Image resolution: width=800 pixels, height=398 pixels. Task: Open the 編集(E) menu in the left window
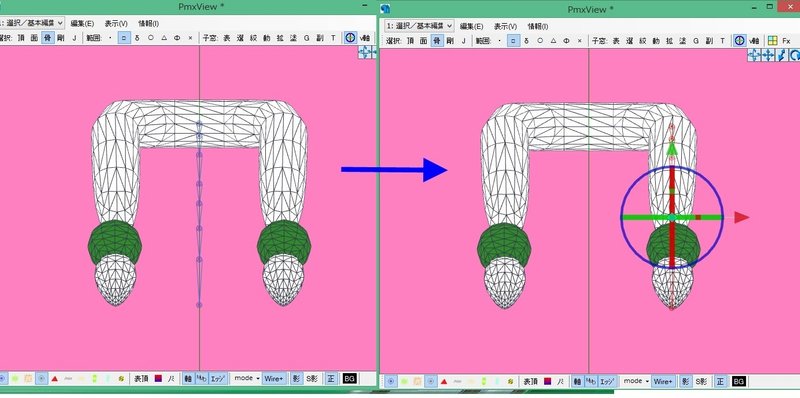(x=82, y=23)
